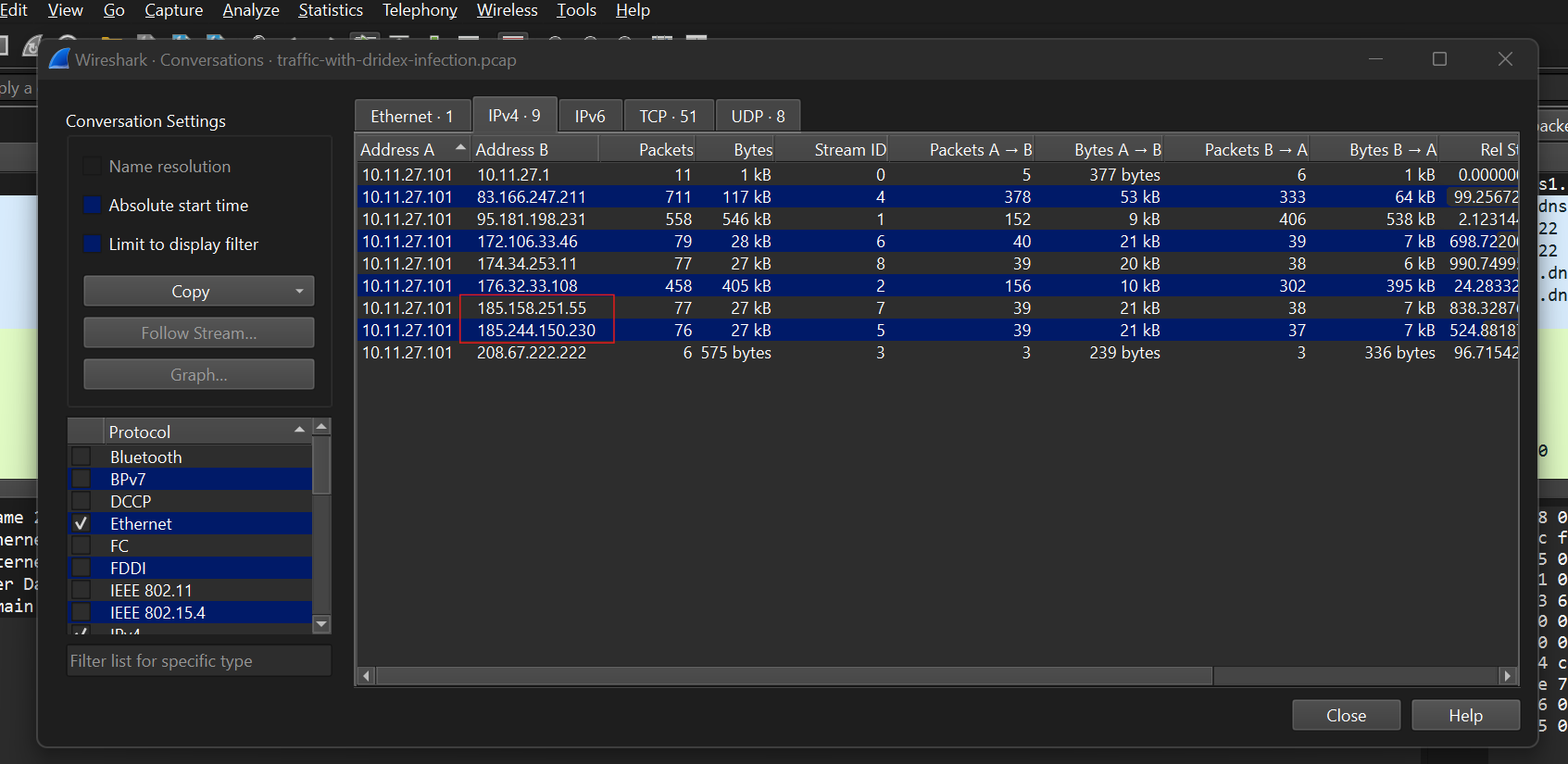
Task: Select the 174.34.253.11 conversation row
Action: tap(937, 263)
